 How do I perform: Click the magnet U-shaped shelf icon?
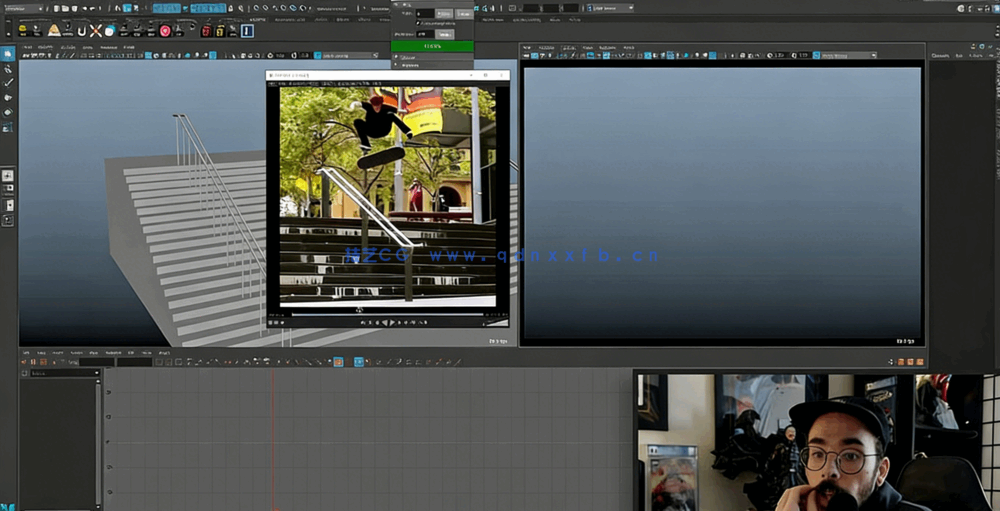pyautogui.click(x=82, y=31)
